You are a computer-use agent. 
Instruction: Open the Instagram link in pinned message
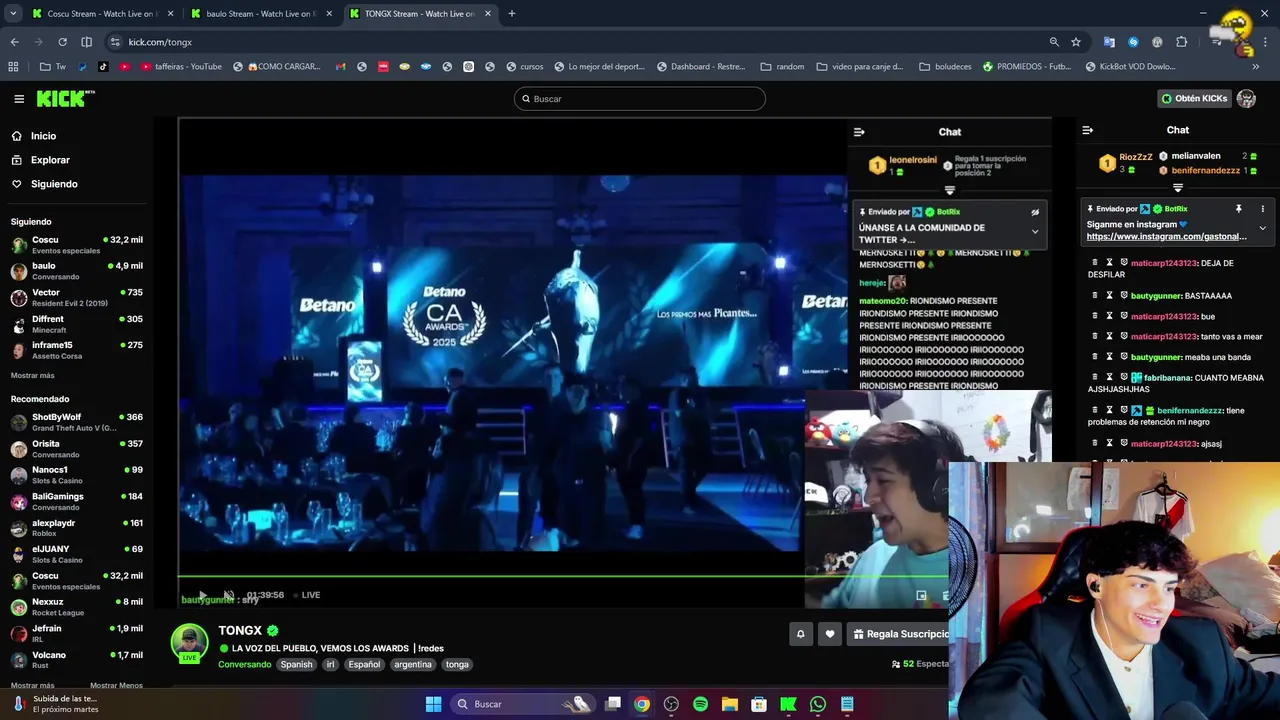pyautogui.click(x=1167, y=237)
